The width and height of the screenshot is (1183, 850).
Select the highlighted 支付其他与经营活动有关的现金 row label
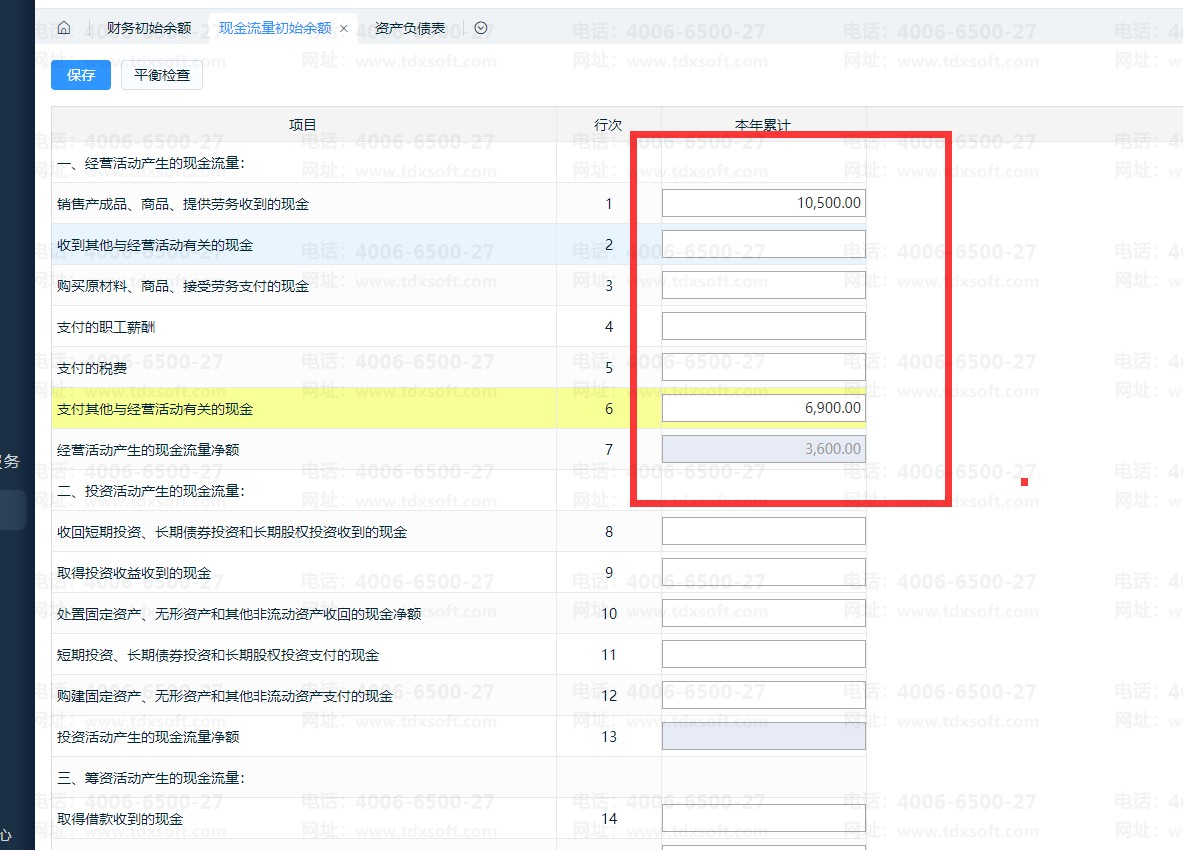tap(155, 409)
